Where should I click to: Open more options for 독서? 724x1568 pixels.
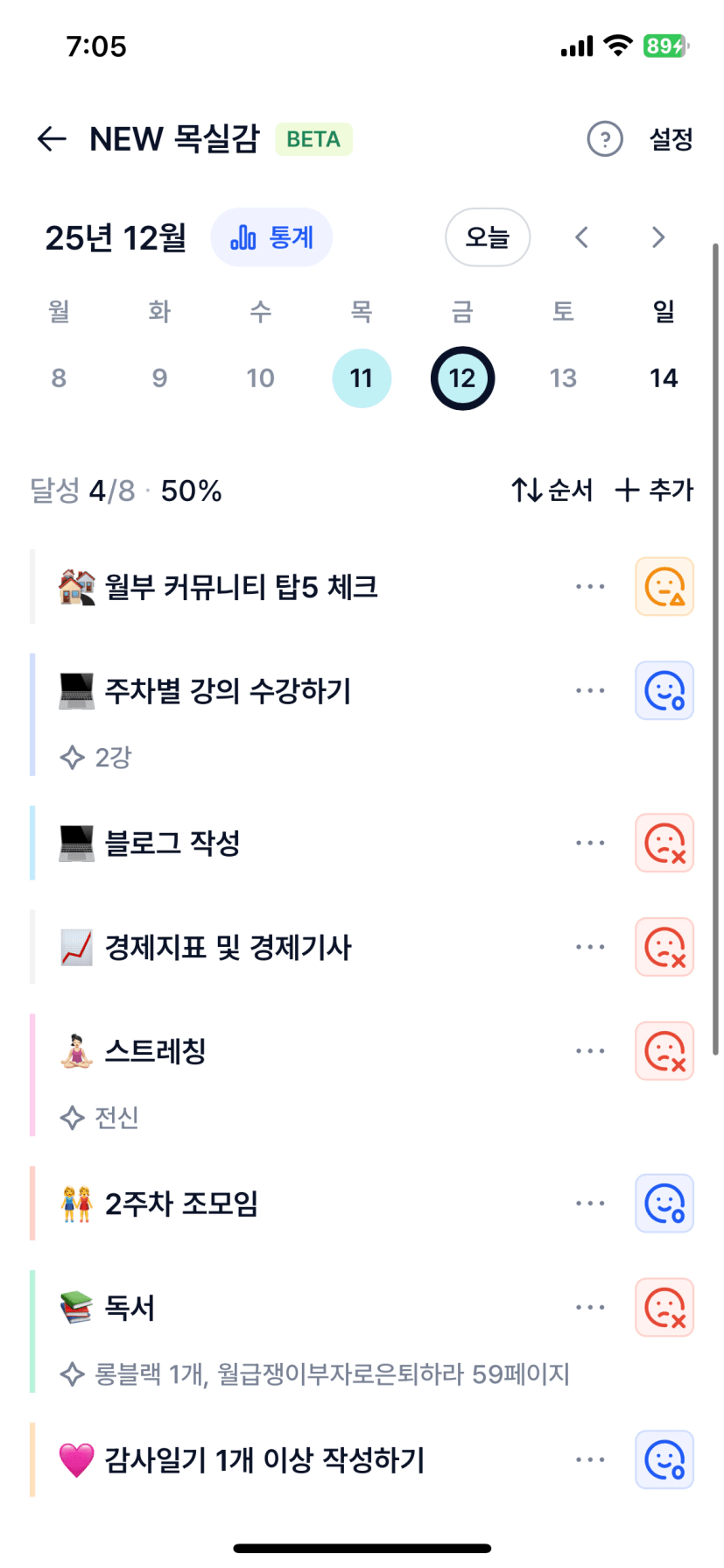tap(590, 1308)
